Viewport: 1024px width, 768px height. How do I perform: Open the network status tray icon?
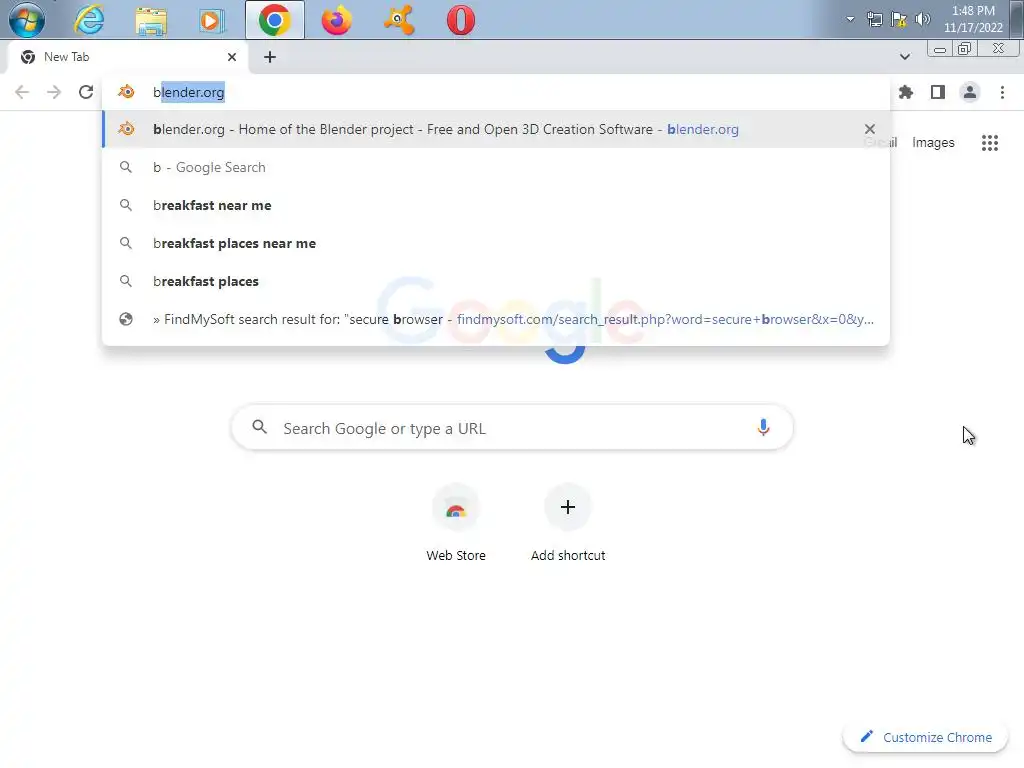click(874, 19)
